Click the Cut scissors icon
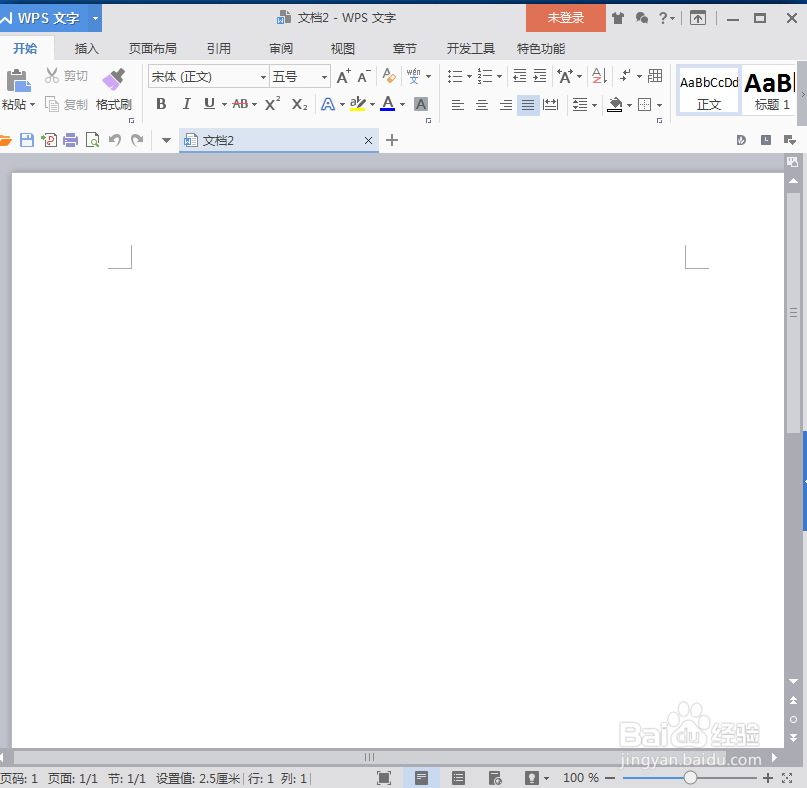The image size is (807, 788). click(x=51, y=76)
